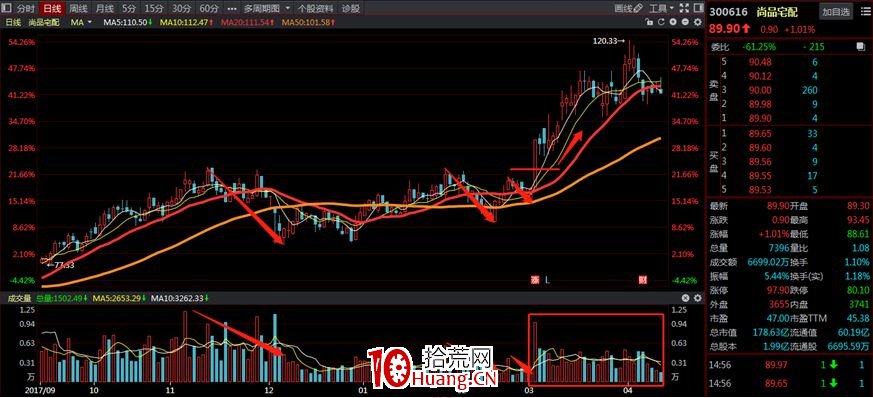The height and width of the screenshot is (398, 873).
Task: Select the 15分 period tab
Action: coord(153,9)
